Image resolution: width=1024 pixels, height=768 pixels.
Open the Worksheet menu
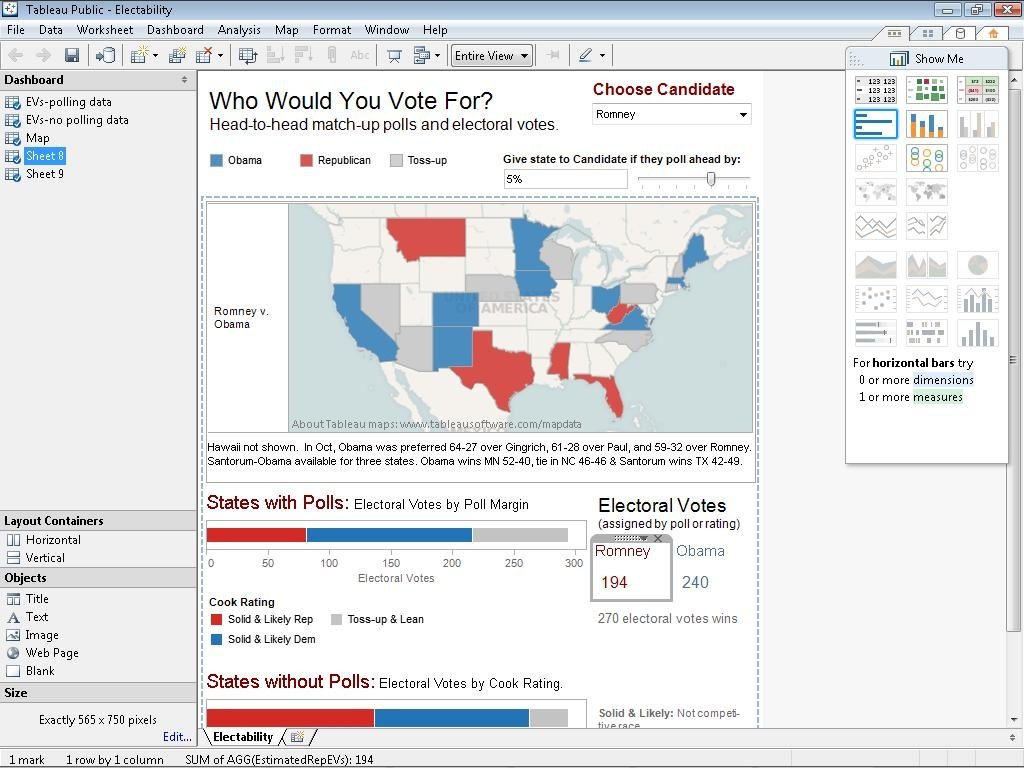104,30
